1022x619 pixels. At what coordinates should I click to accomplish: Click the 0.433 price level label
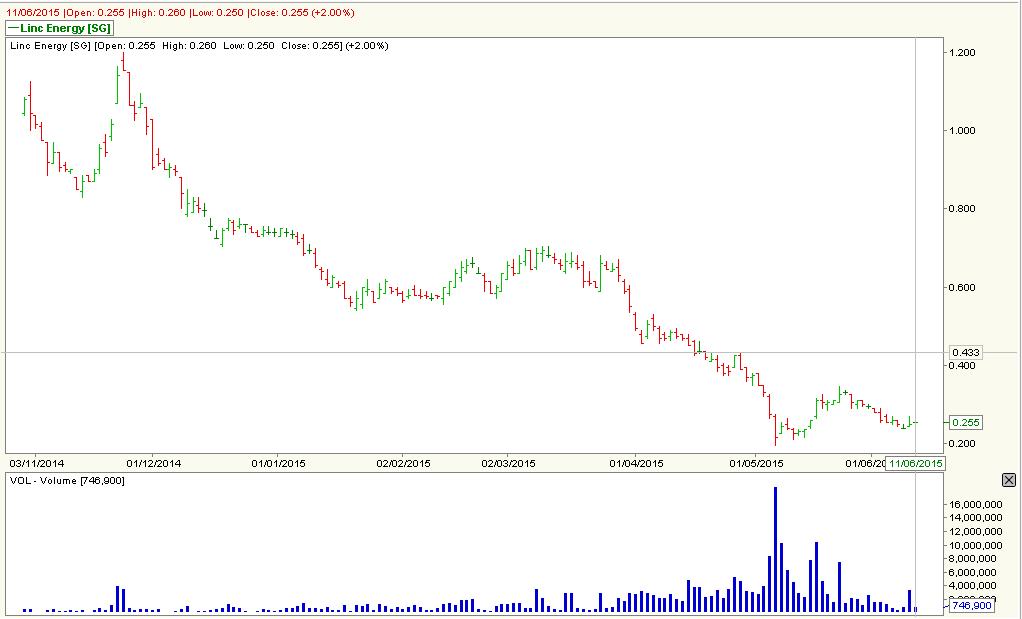tap(966, 351)
